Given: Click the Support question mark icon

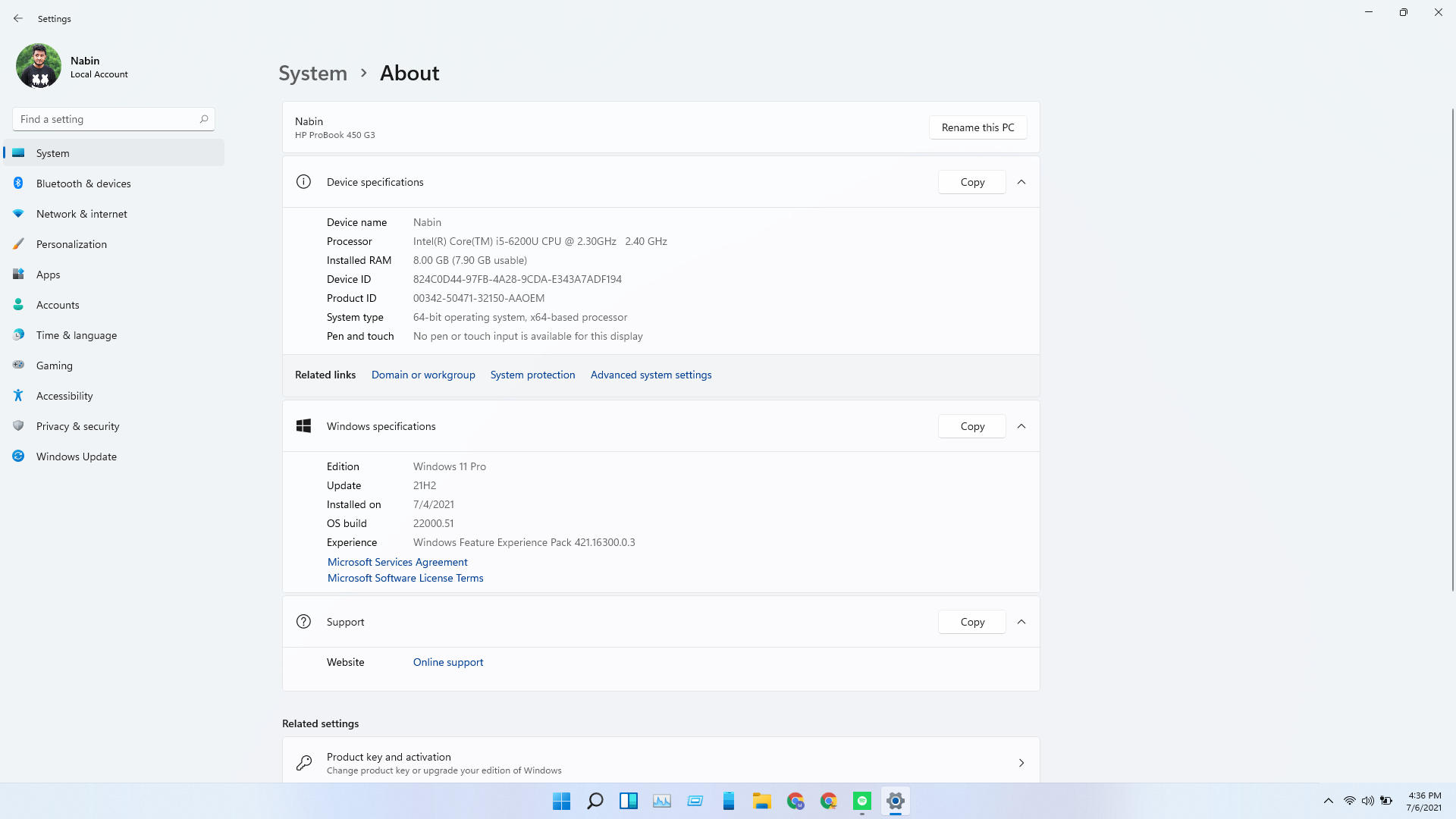Looking at the screenshot, I should tap(303, 622).
